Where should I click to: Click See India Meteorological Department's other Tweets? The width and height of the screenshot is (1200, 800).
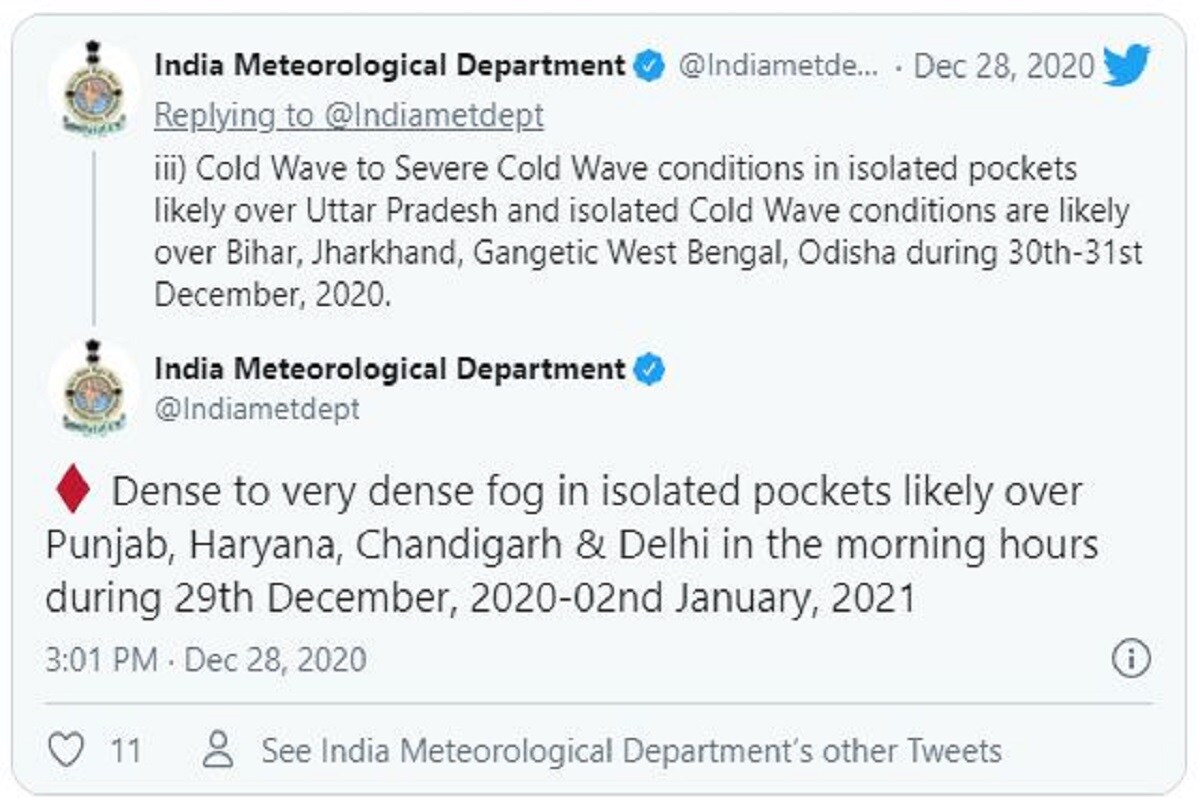[631, 750]
